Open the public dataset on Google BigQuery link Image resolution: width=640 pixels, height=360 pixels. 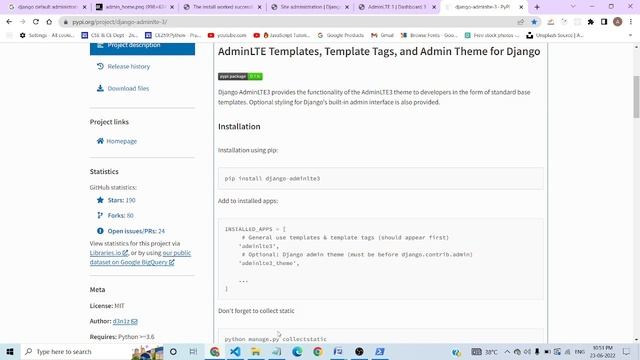point(132,262)
